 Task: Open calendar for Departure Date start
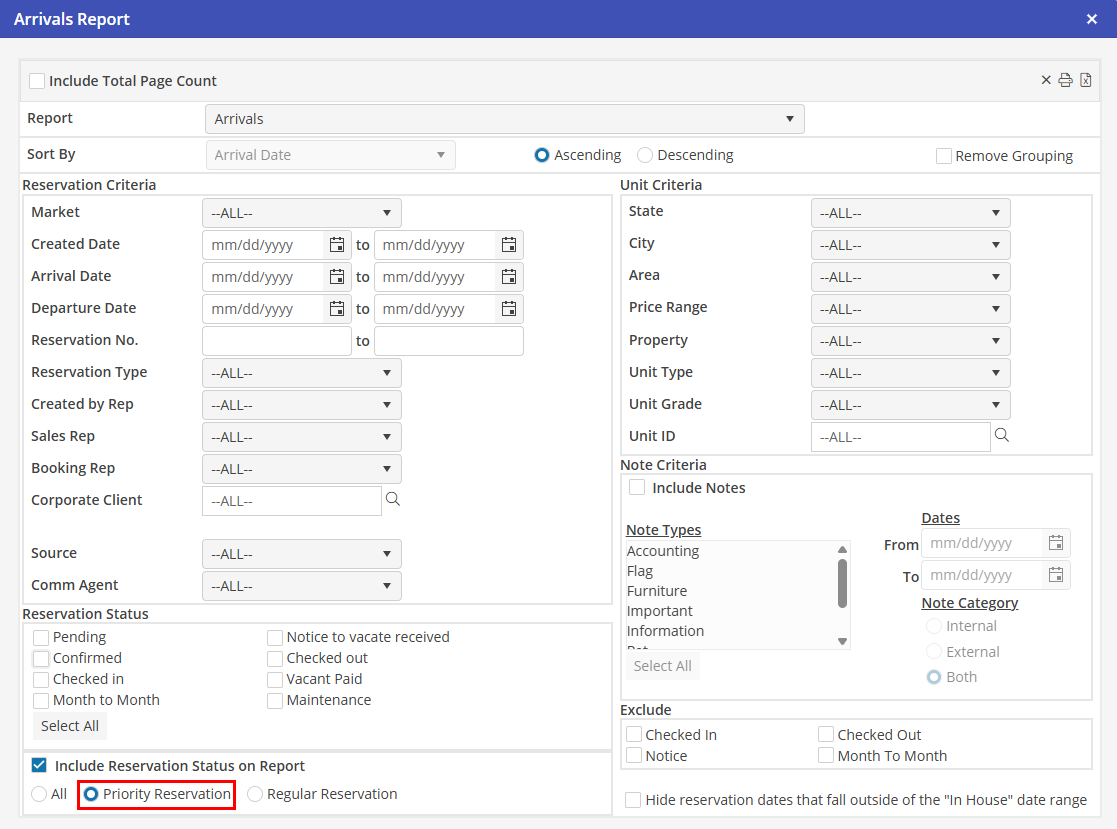click(337, 309)
